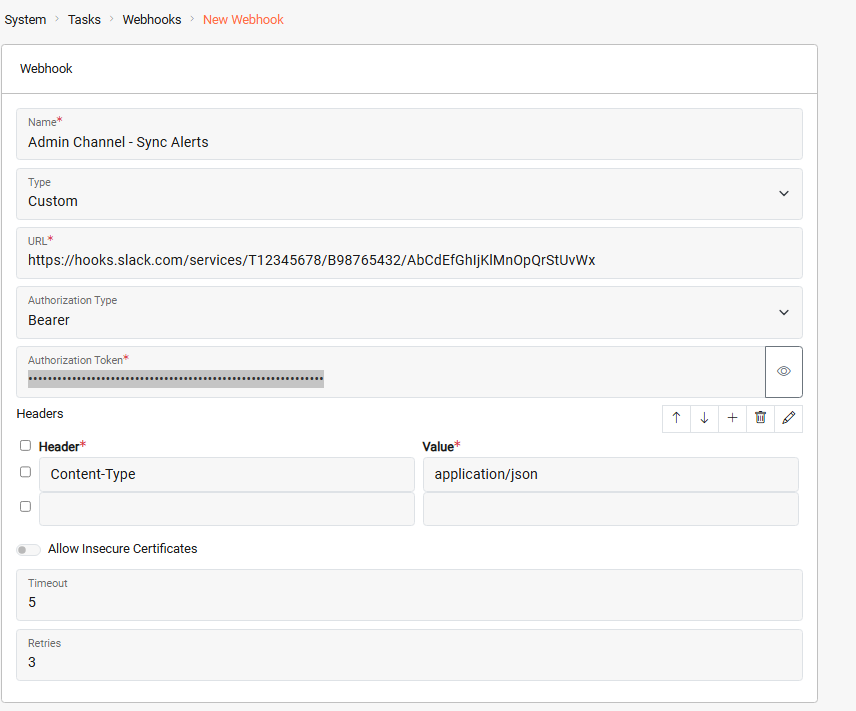Viewport: 856px width, 711px height.
Task: Edit headers with the pencil icon
Action: 788,418
